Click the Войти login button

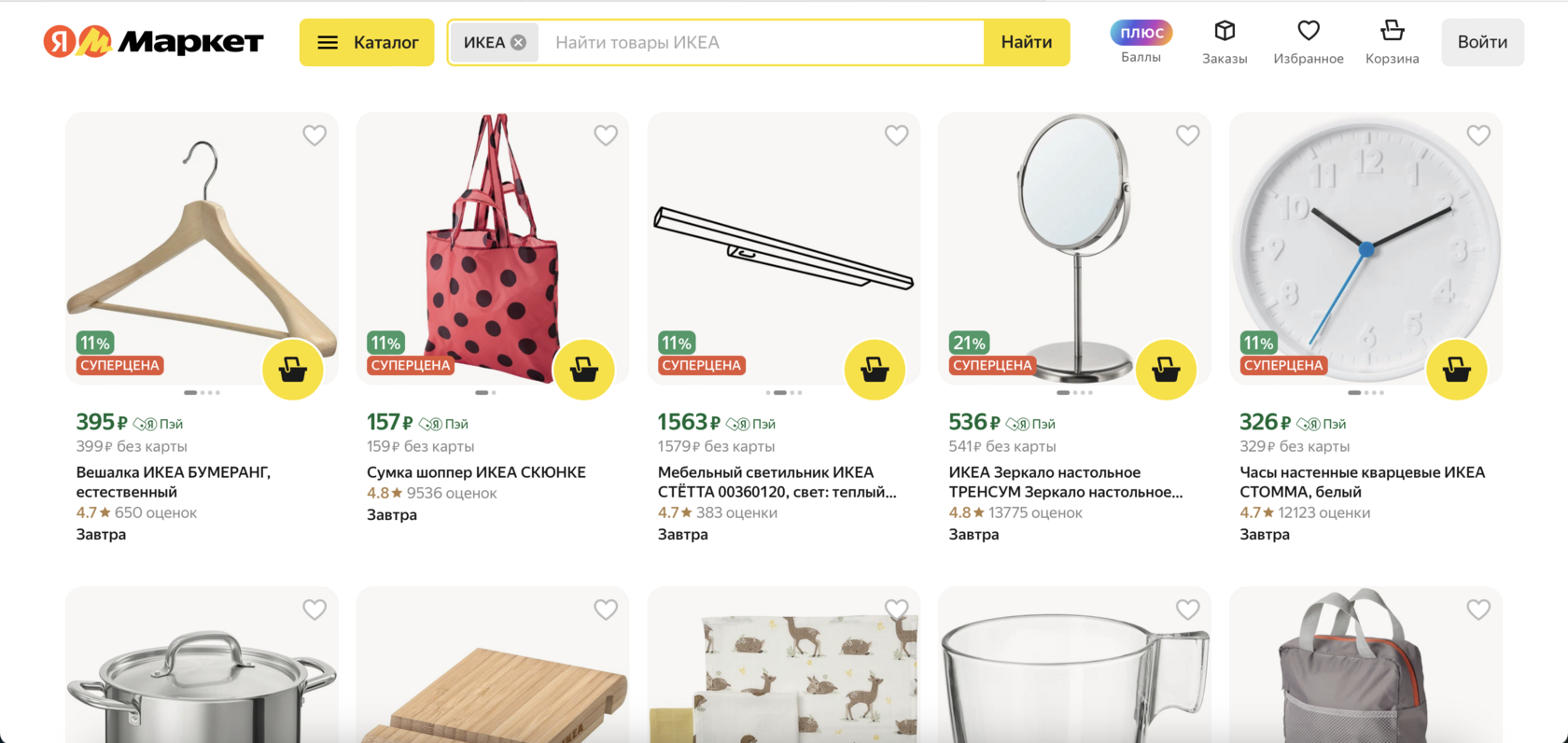[x=1482, y=42]
